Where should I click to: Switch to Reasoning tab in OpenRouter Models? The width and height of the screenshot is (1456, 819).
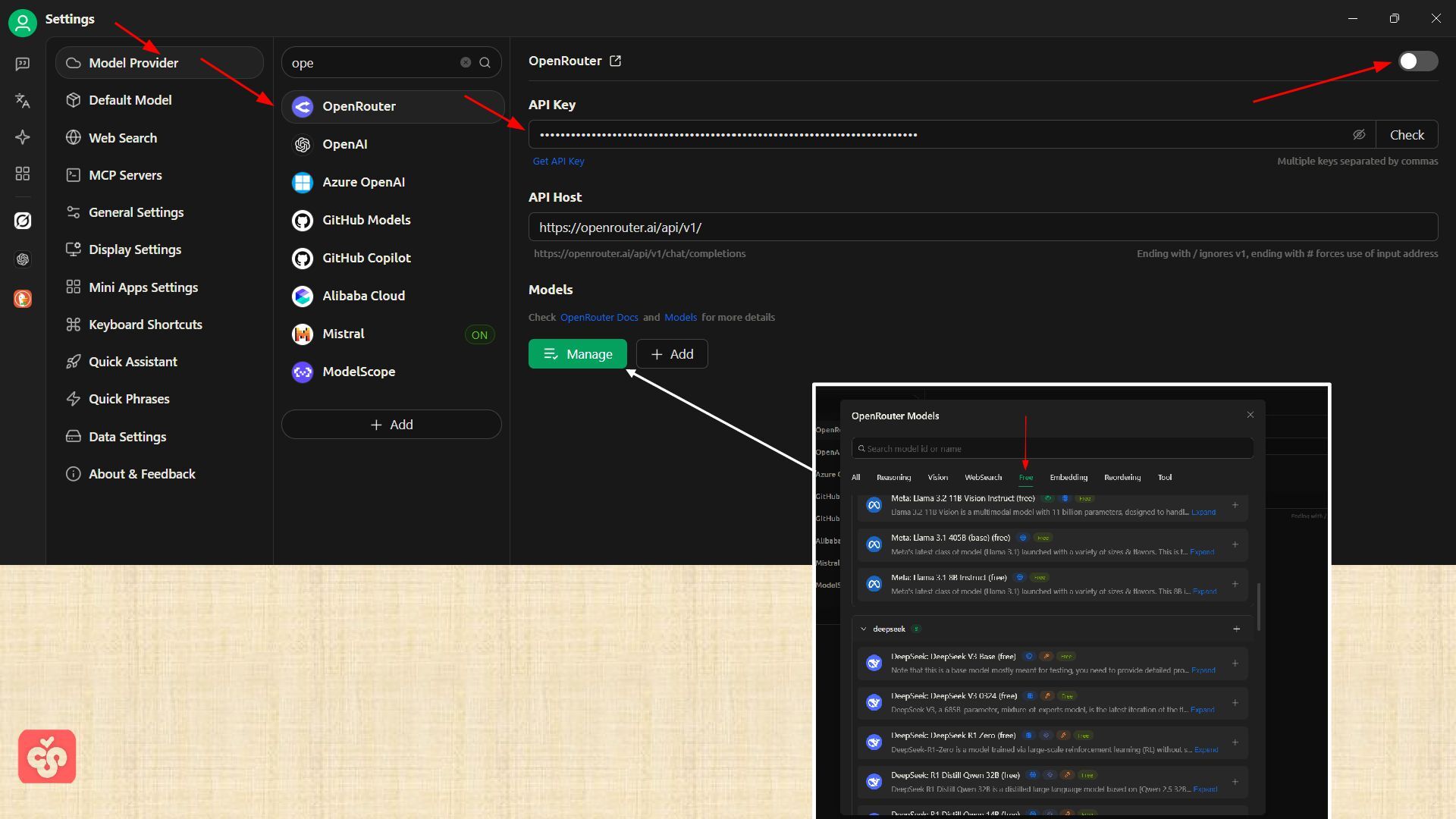(x=893, y=477)
